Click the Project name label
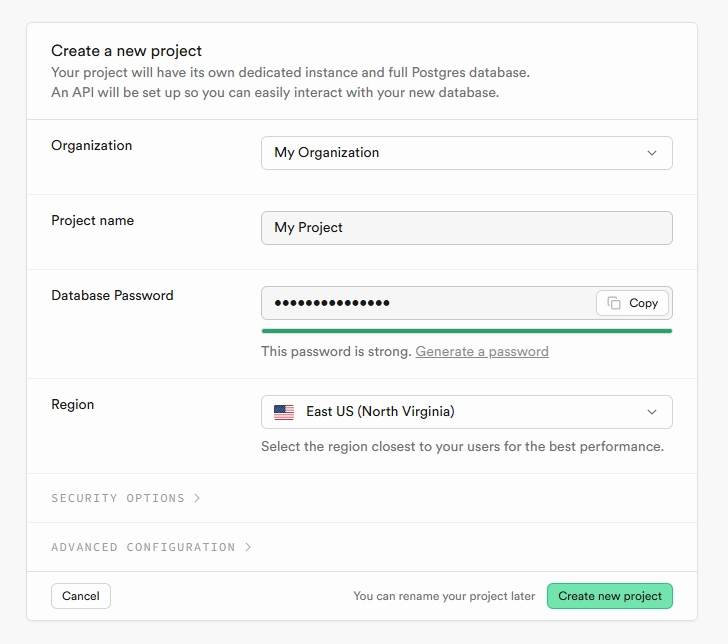 pos(92,221)
